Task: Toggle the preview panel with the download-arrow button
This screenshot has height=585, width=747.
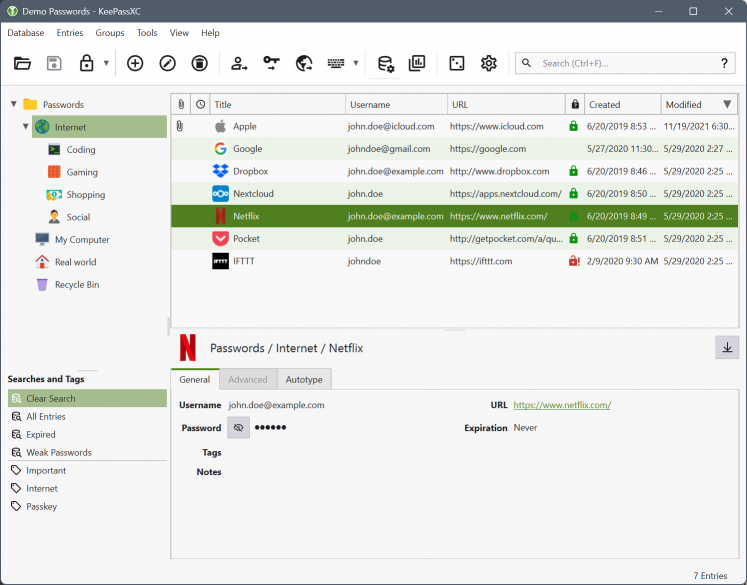Action: click(727, 347)
